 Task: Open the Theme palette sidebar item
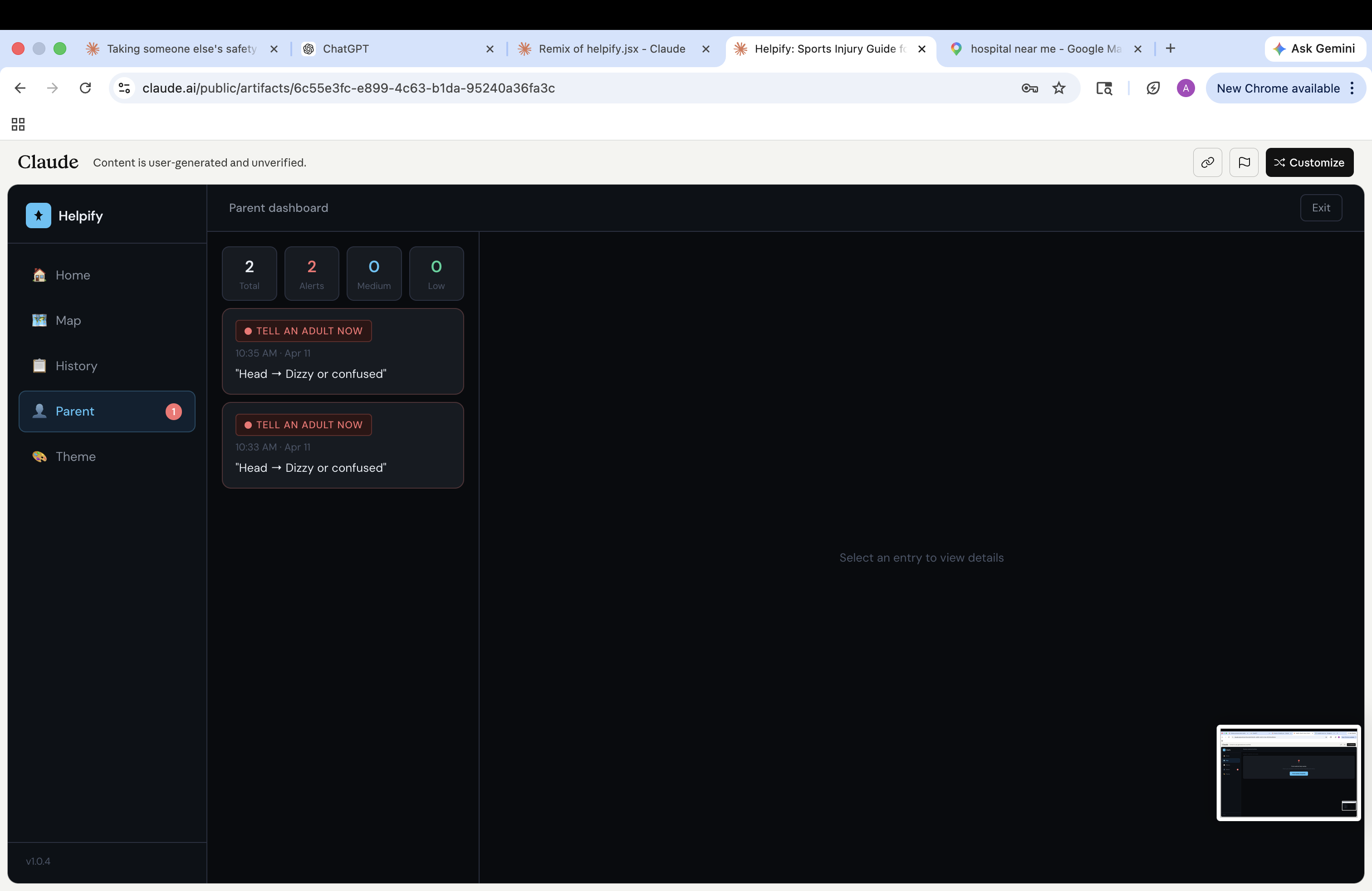click(x=75, y=456)
